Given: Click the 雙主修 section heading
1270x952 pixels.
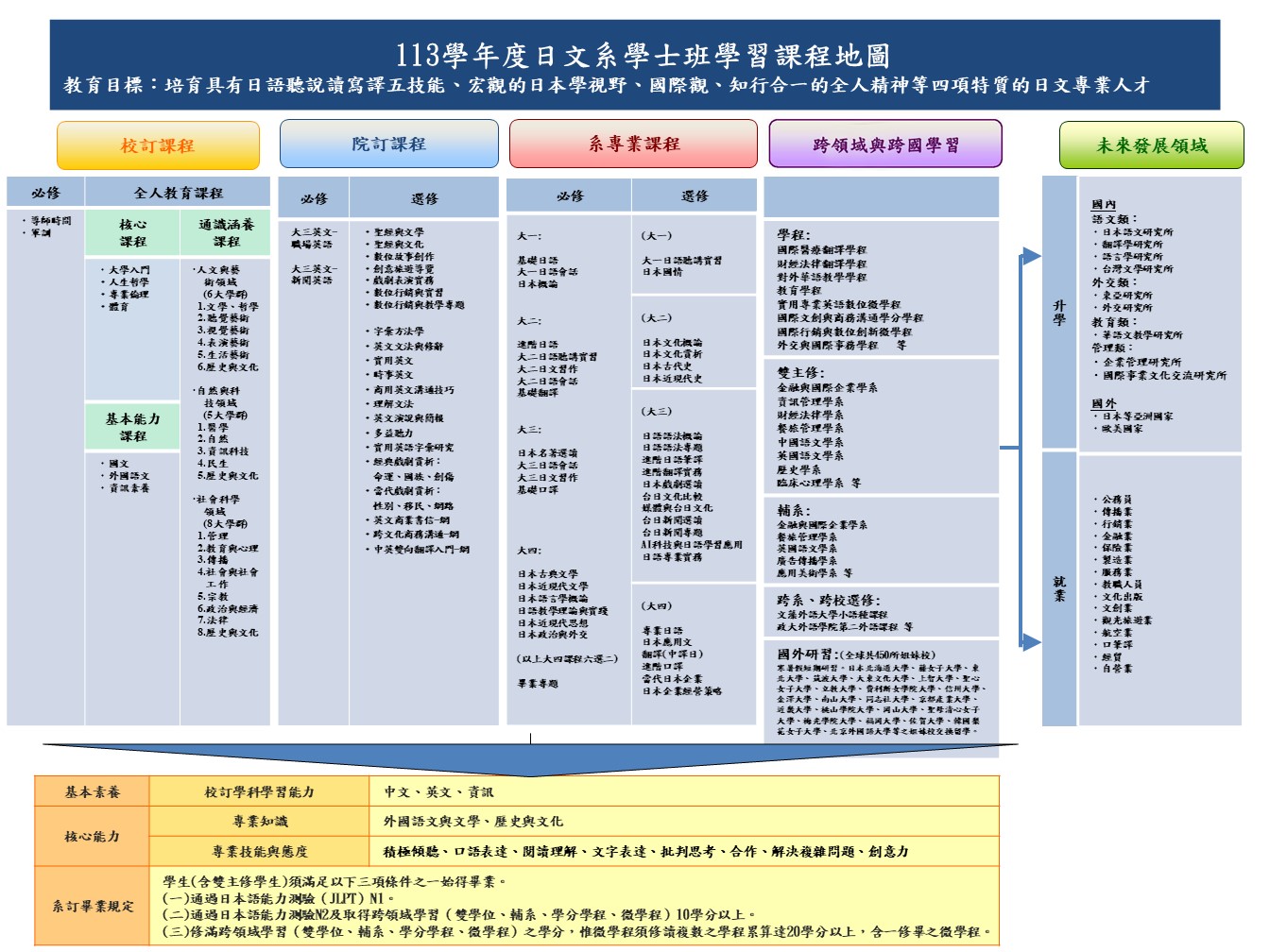Looking at the screenshot, I should pyautogui.click(x=800, y=373).
